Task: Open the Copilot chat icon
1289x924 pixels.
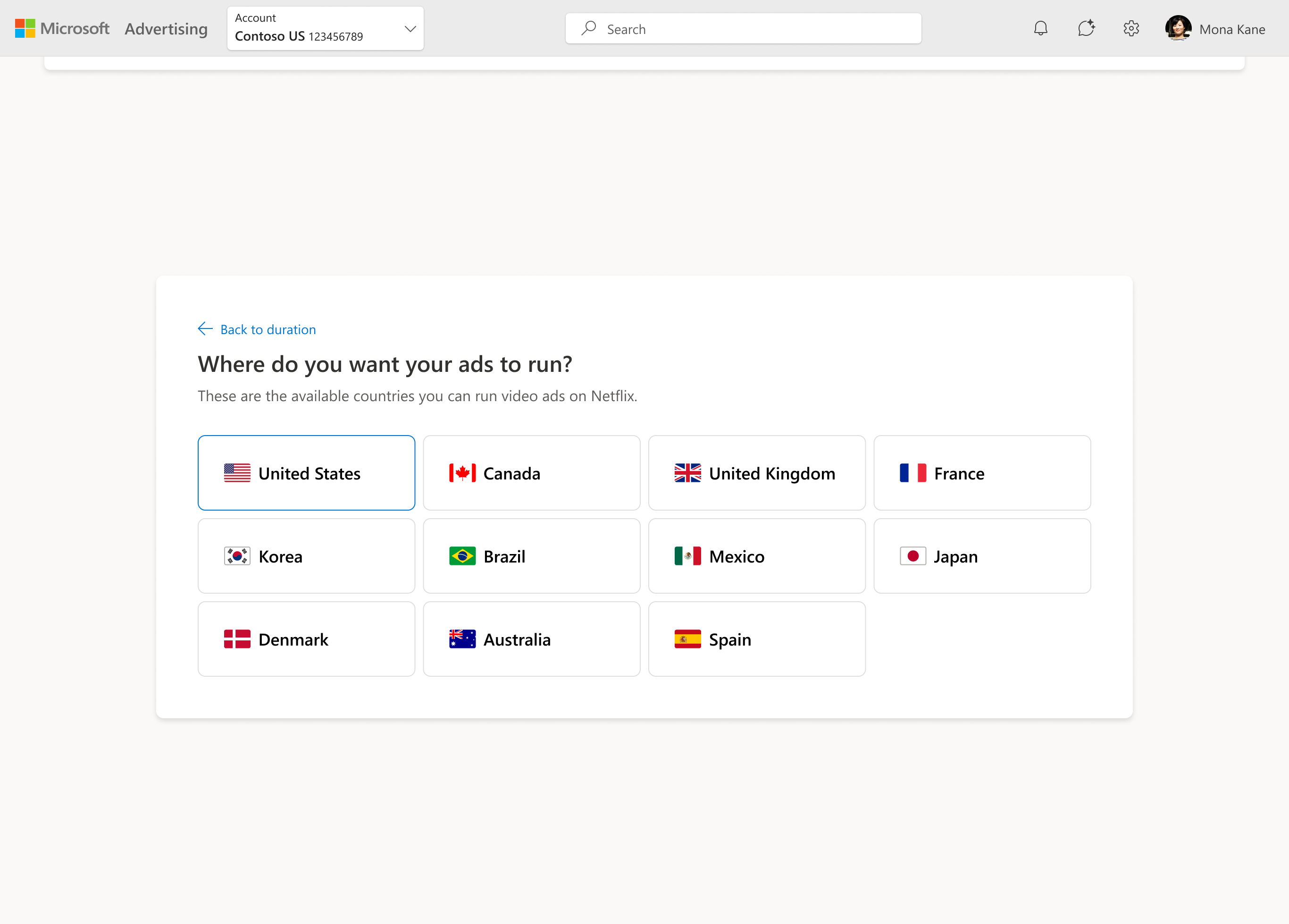Action: [1086, 28]
